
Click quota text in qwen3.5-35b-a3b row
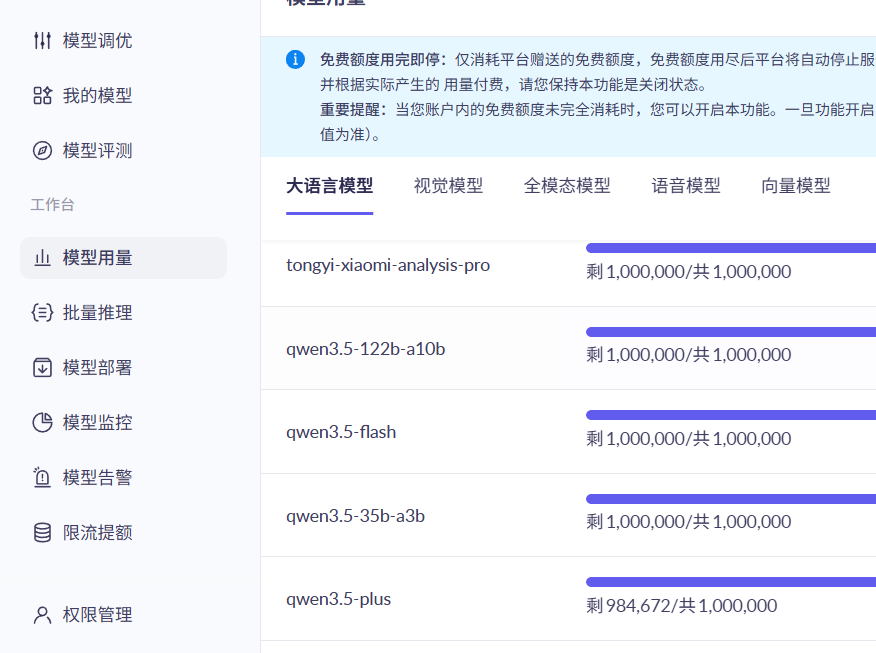[689, 522]
